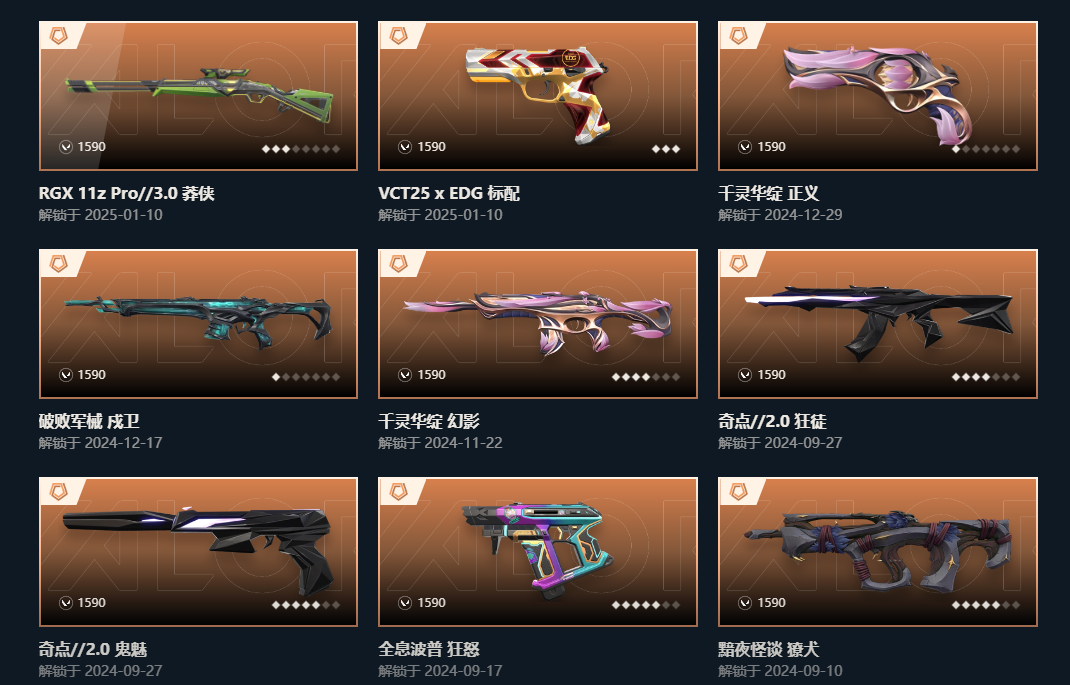Click upgrade level diamonds on 奇点//2.0 鬼魅 card
This screenshot has width=1070, height=685.
pos(306,604)
